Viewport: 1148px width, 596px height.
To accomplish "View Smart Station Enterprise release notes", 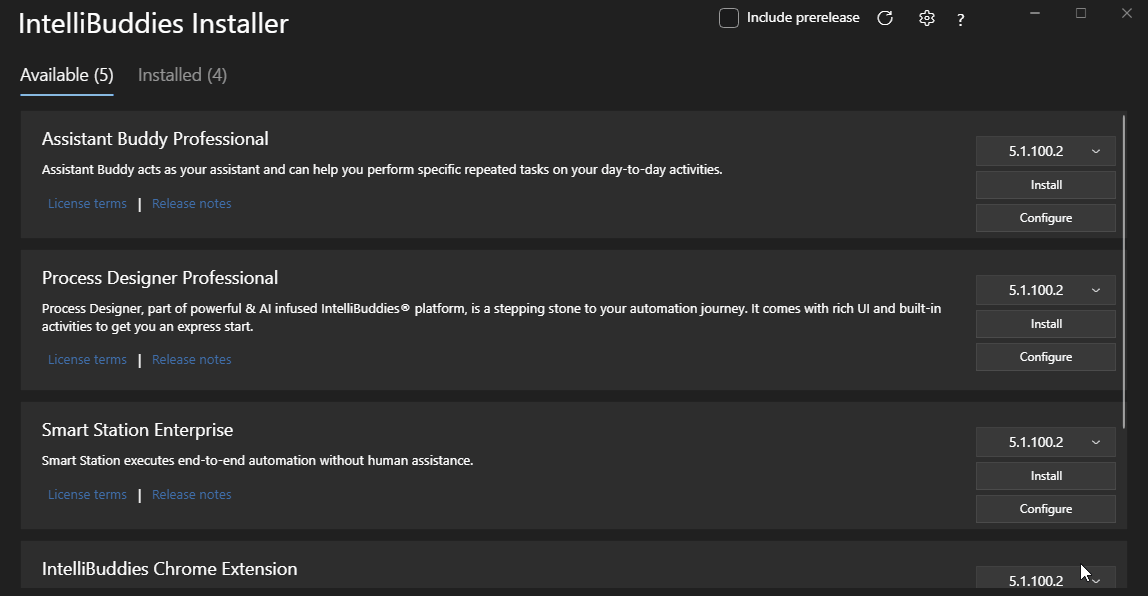I will coord(191,494).
